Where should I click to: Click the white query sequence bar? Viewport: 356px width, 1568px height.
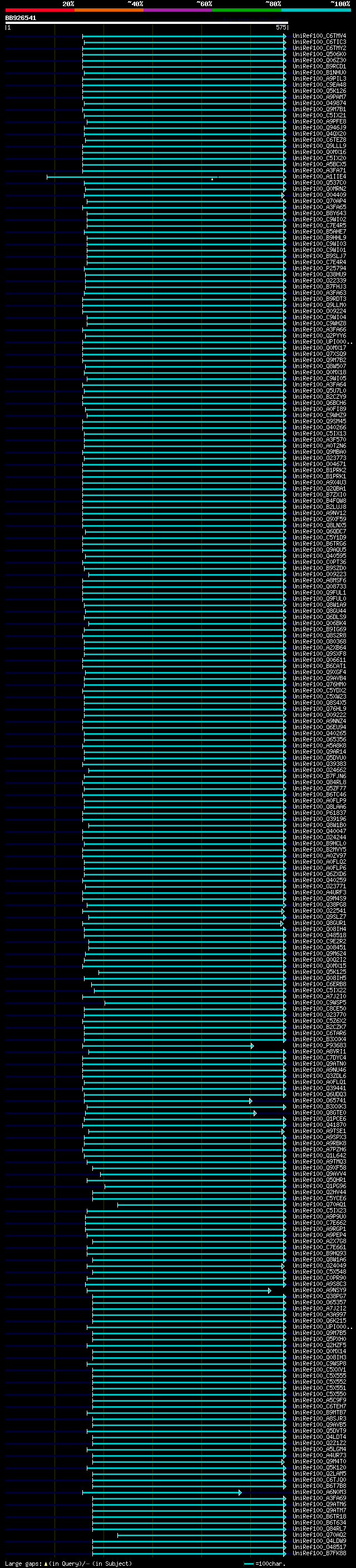point(147,23)
